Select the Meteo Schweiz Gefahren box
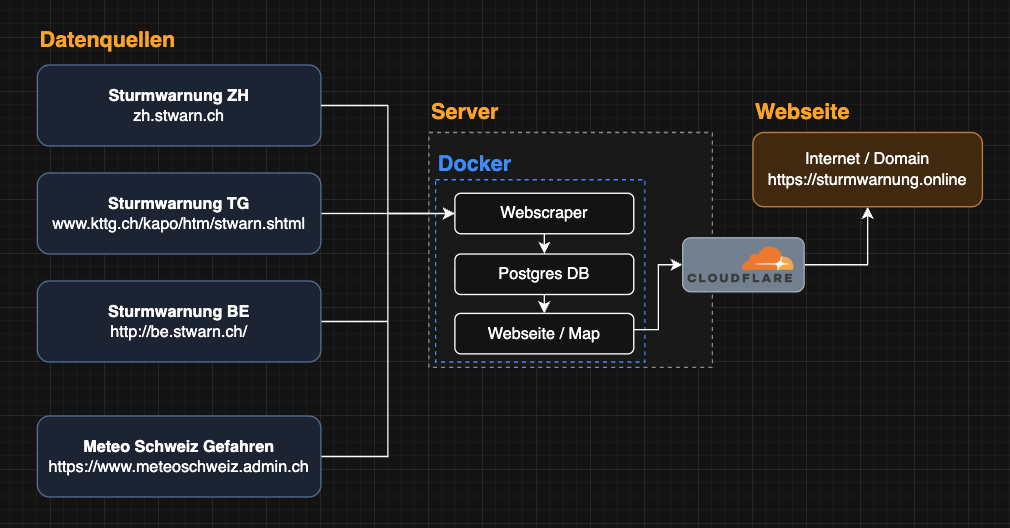The height and width of the screenshot is (528, 1010). (179, 457)
